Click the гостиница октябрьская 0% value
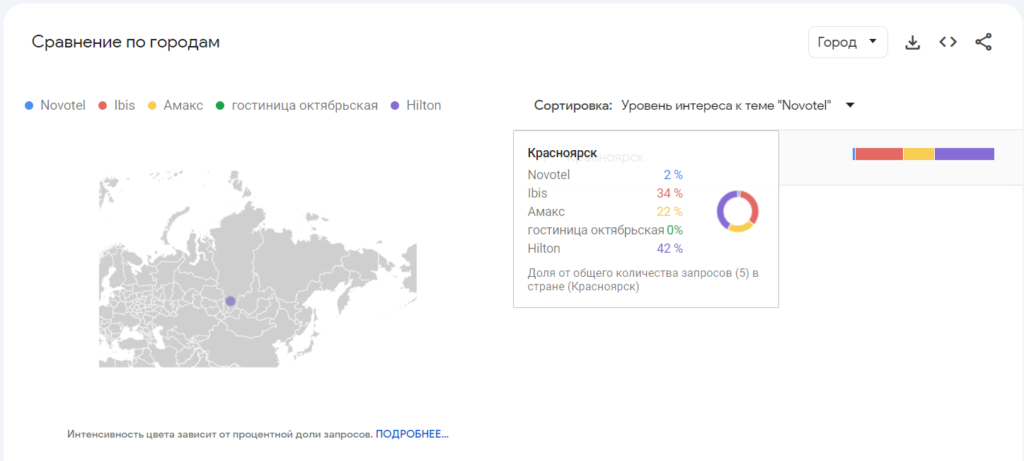Image resolution: width=1024 pixels, height=461 pixels. tap(675, 230)
